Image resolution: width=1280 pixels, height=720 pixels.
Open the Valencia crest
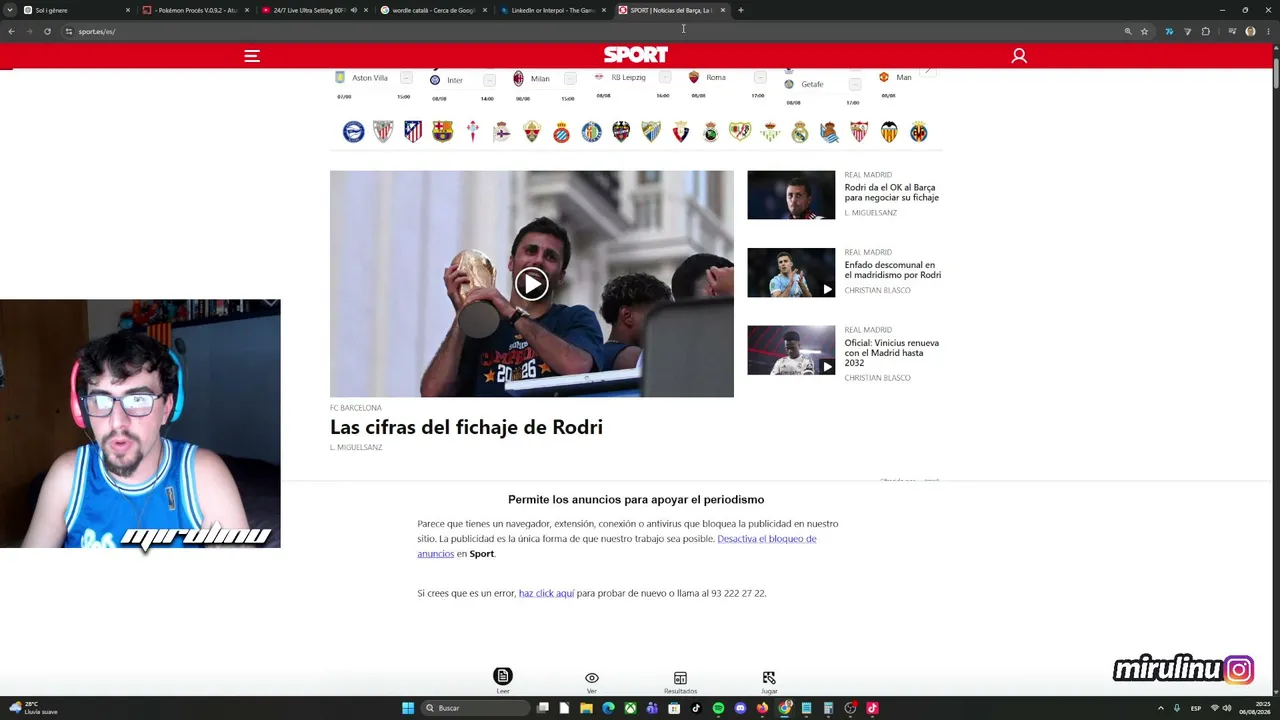[x=889, y=132]
